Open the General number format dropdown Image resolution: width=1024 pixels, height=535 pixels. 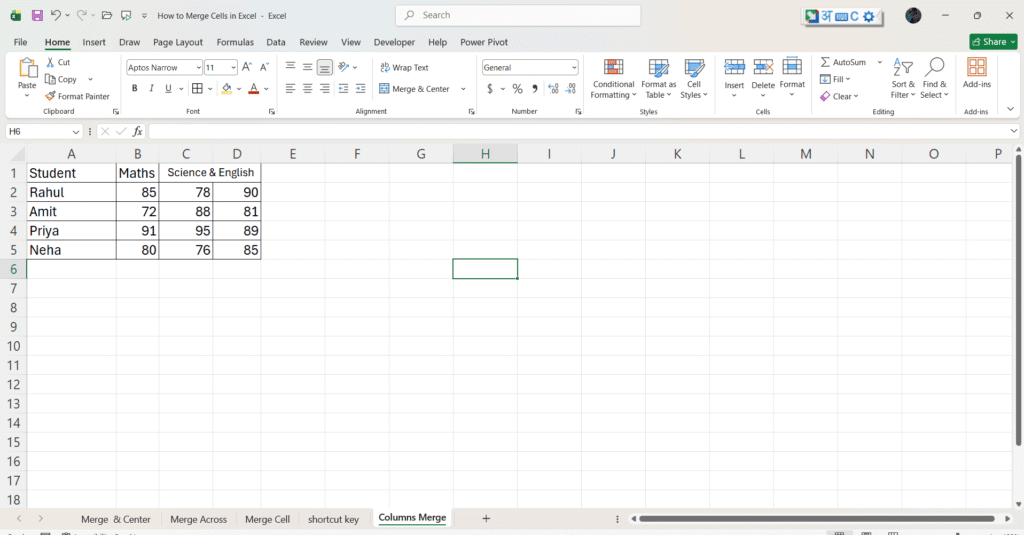click(x=574, y=67)
